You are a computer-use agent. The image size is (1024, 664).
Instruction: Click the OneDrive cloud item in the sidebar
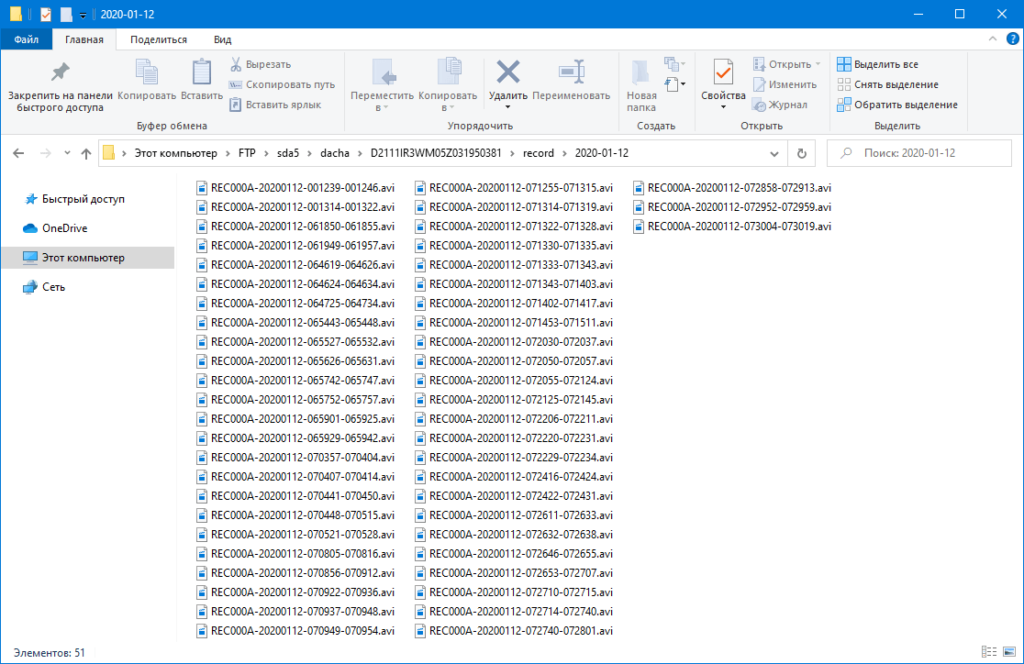[x=63, y=228]
